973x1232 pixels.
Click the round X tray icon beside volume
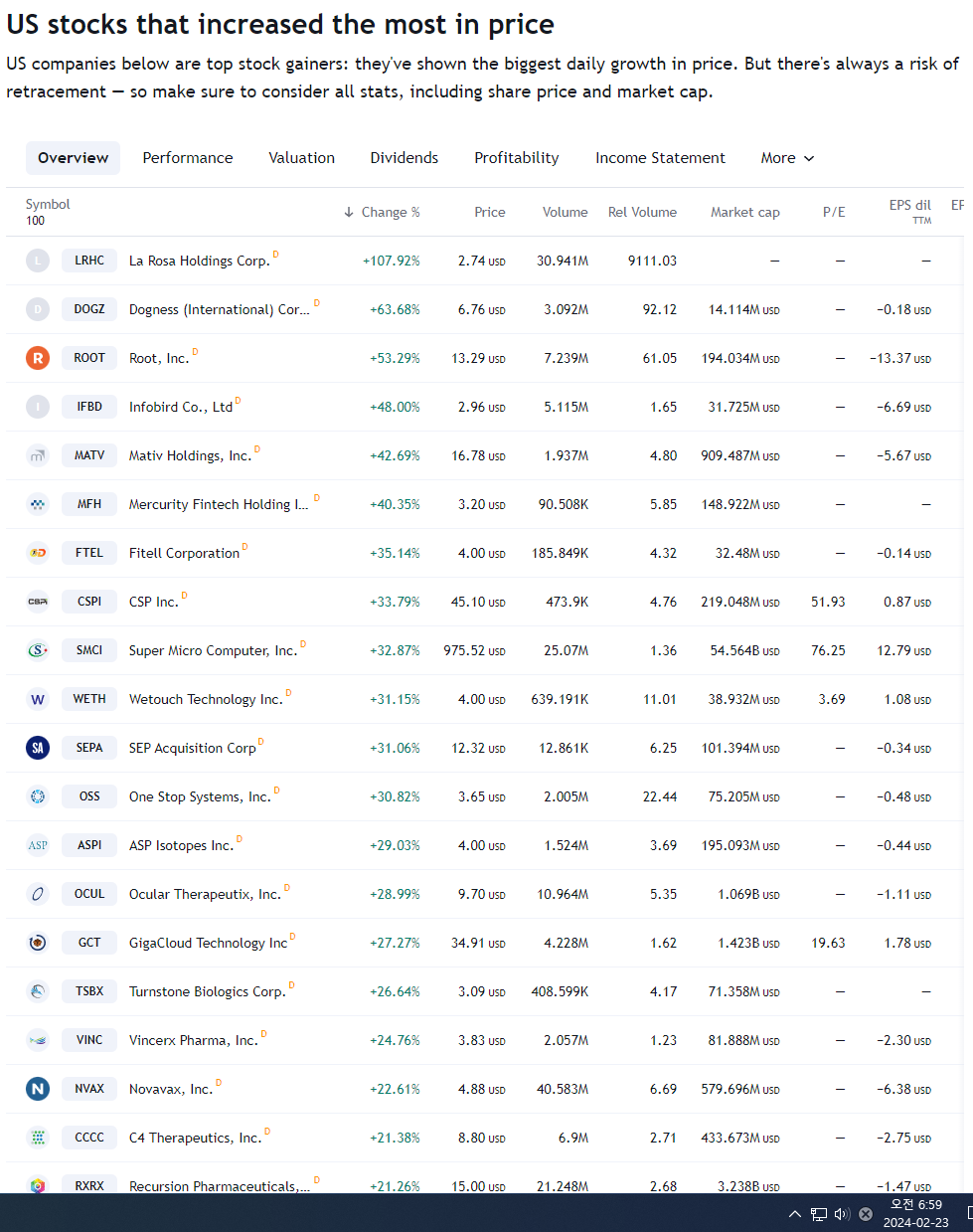pos(866,1214)
